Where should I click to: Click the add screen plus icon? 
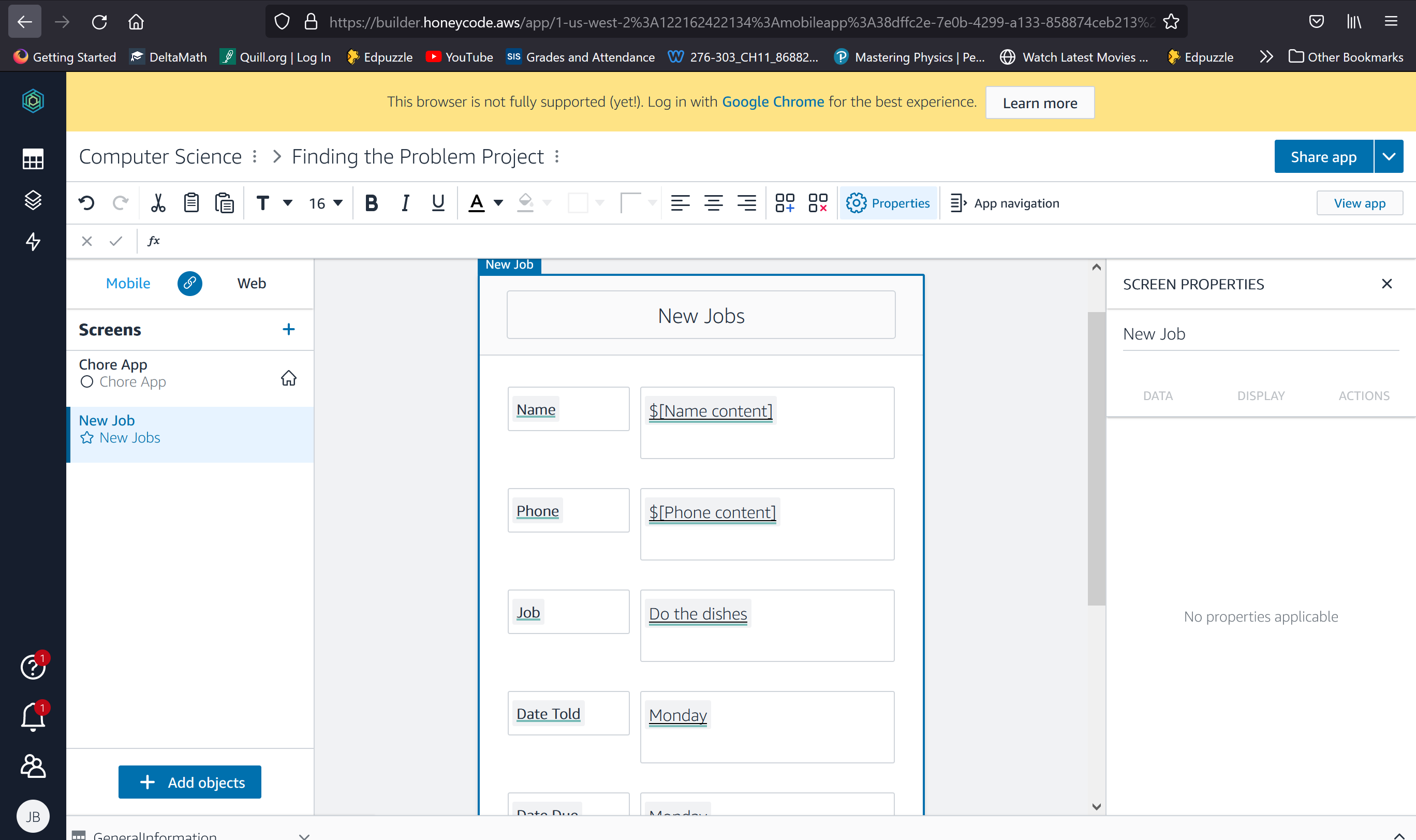click(289, 330)
